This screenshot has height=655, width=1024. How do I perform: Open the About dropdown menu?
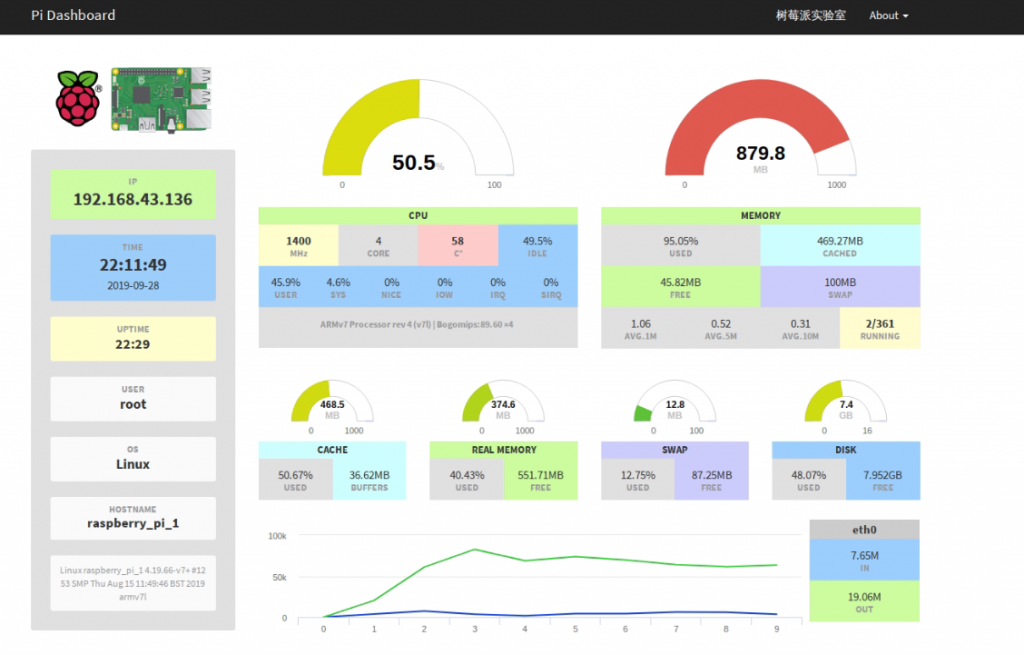click(888, 16)
